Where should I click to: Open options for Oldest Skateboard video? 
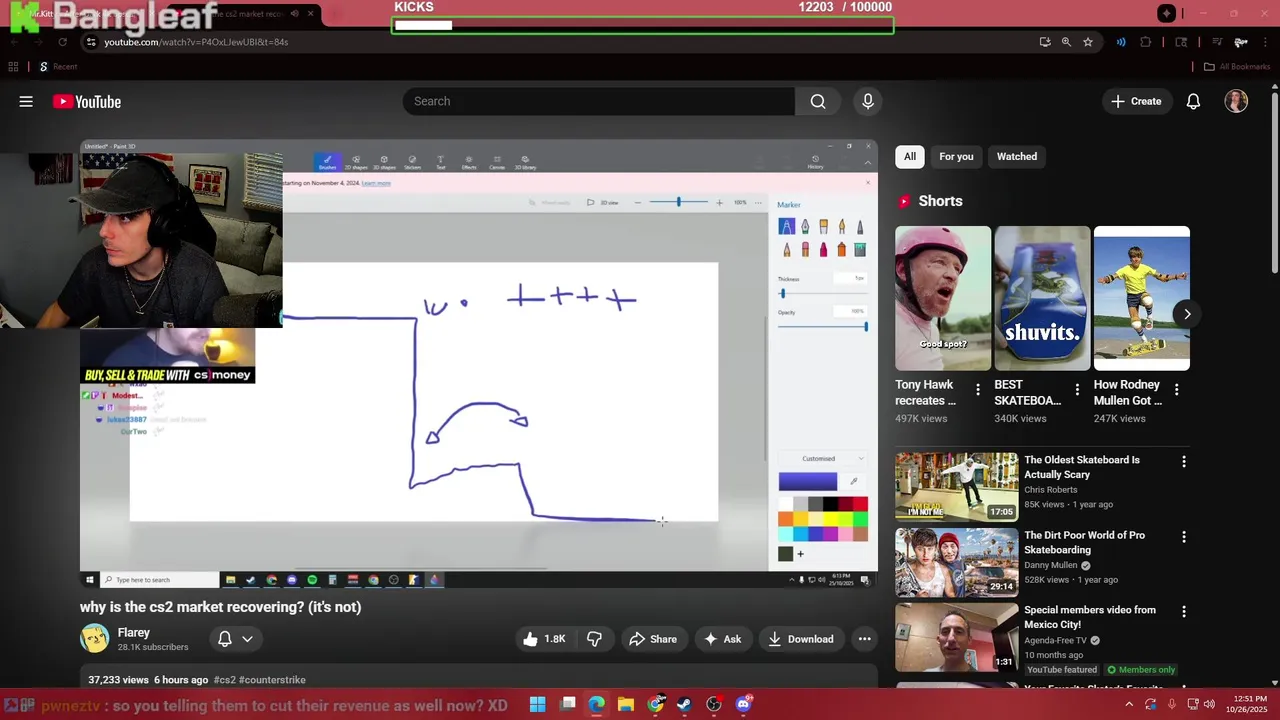click(1184, 462)
